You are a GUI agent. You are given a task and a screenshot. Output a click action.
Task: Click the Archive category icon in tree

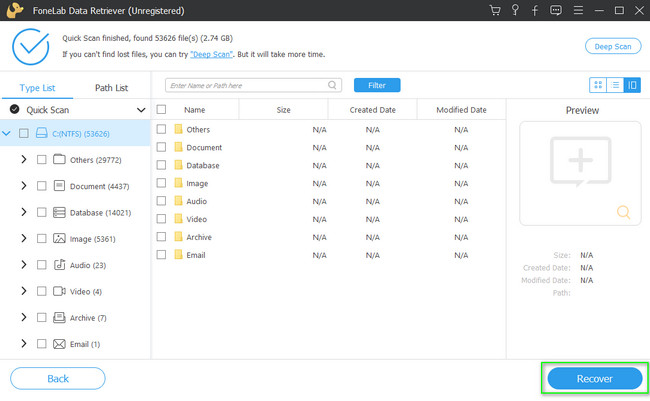click(59, 318)
